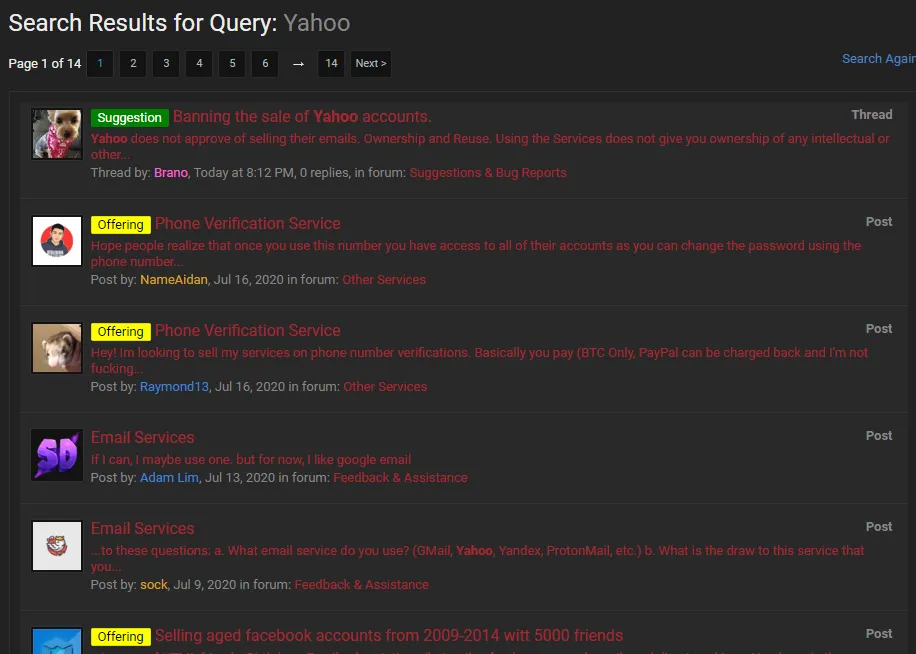Open Suggestions & Bug Reports forum link
The image size is (916, 654).
tap(488, 173)
